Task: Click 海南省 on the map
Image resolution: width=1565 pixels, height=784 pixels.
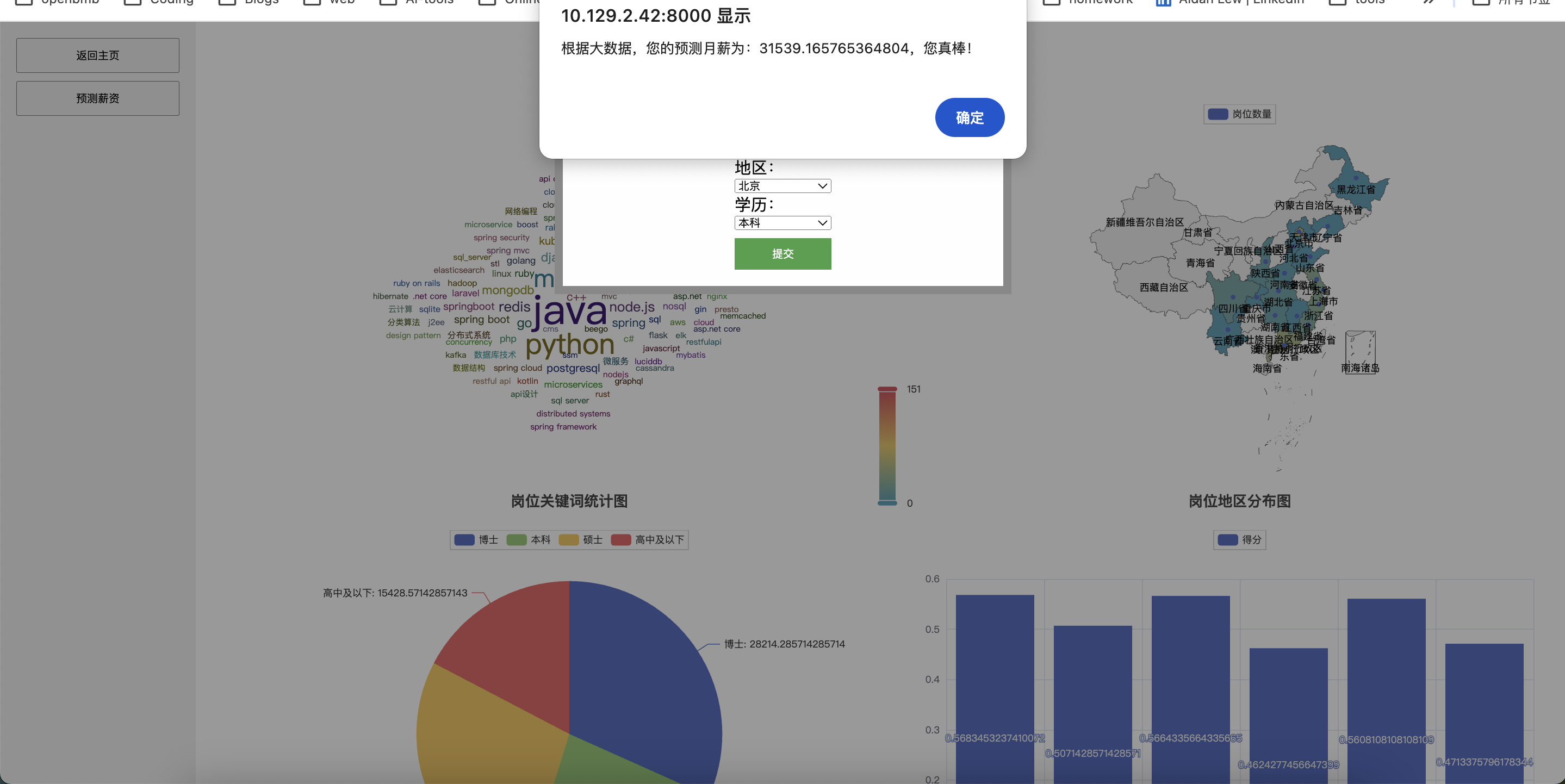Action: point(1266,369)
